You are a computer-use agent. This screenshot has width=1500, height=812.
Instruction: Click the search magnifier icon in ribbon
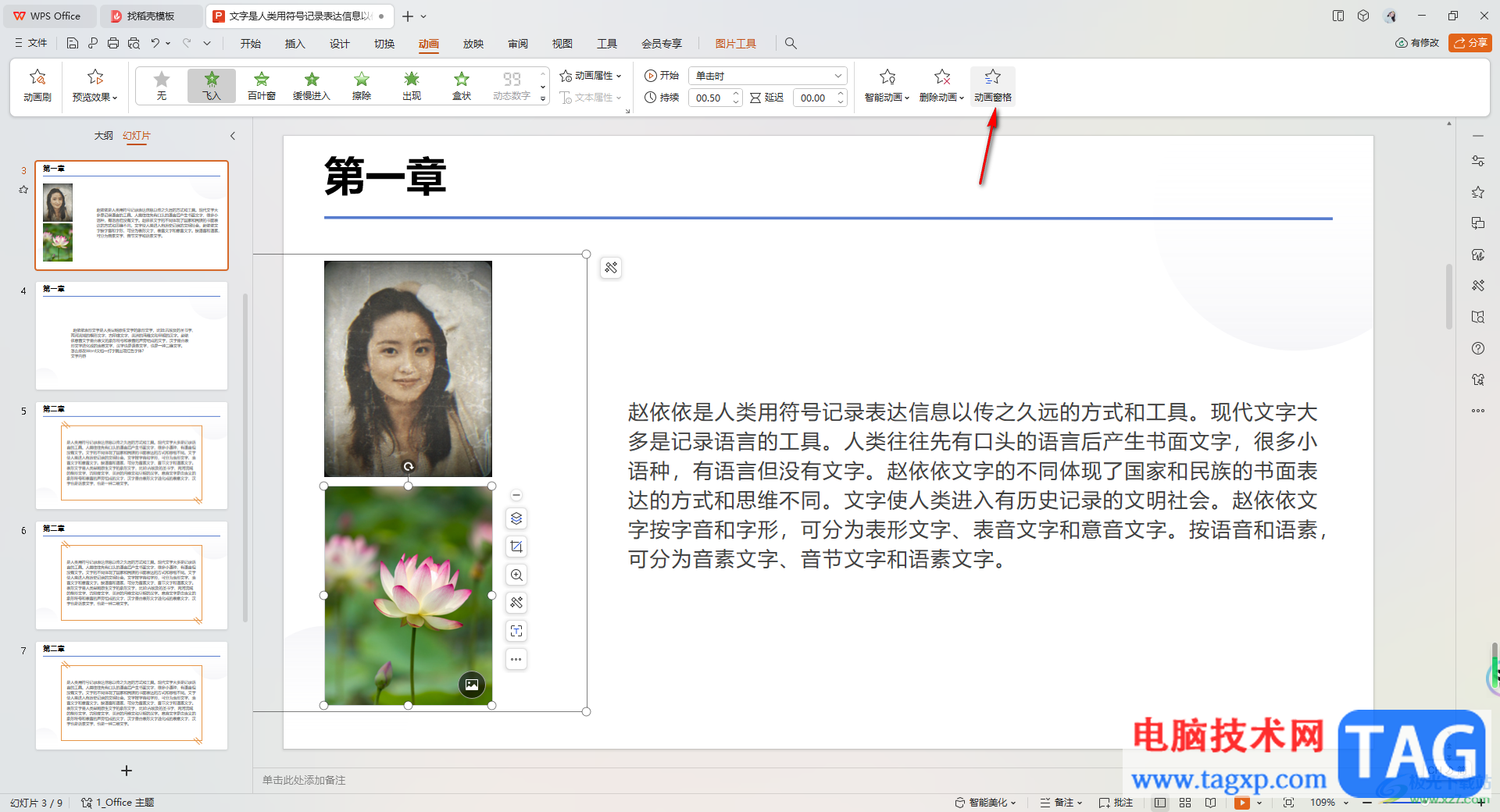(x=791, y=43)
